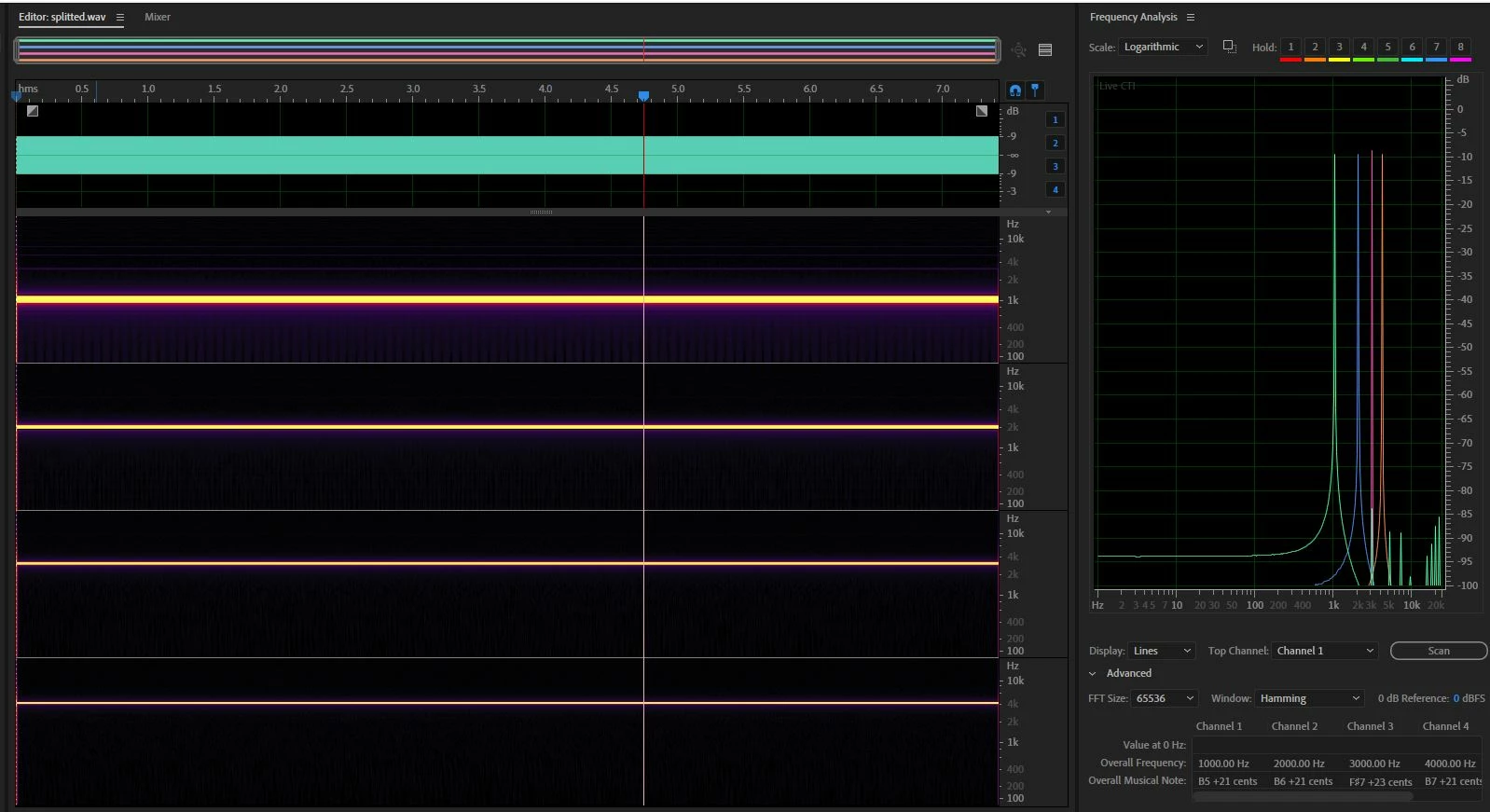This screenshot has width=1490, height=812.
Task: Open the Top Channel dropdown
Action: (1325, 651)
